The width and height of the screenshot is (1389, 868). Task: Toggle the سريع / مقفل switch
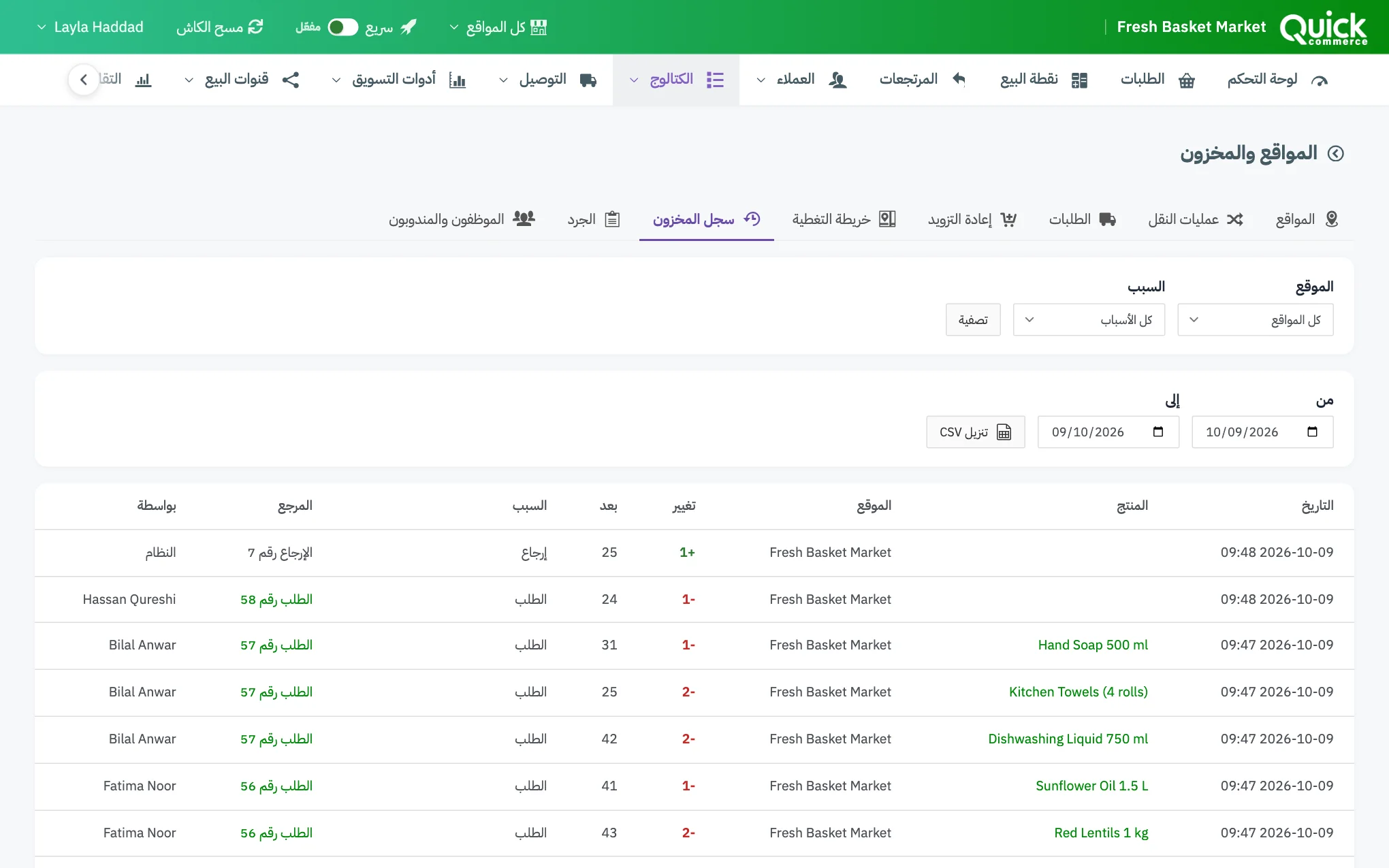click(342, 27)
